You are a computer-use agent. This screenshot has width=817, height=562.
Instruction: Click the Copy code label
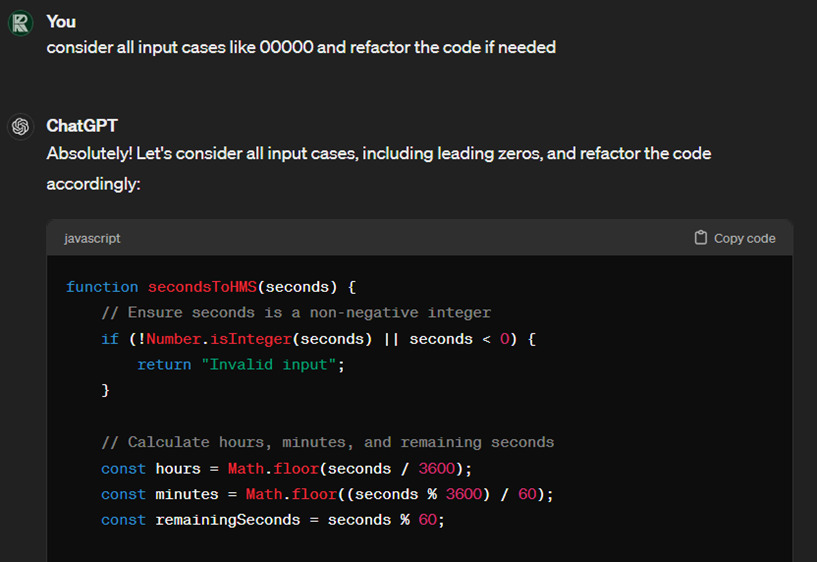(x=745, y=238)
